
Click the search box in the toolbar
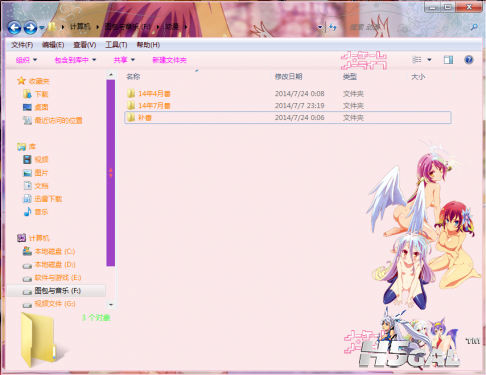point(410,27)
